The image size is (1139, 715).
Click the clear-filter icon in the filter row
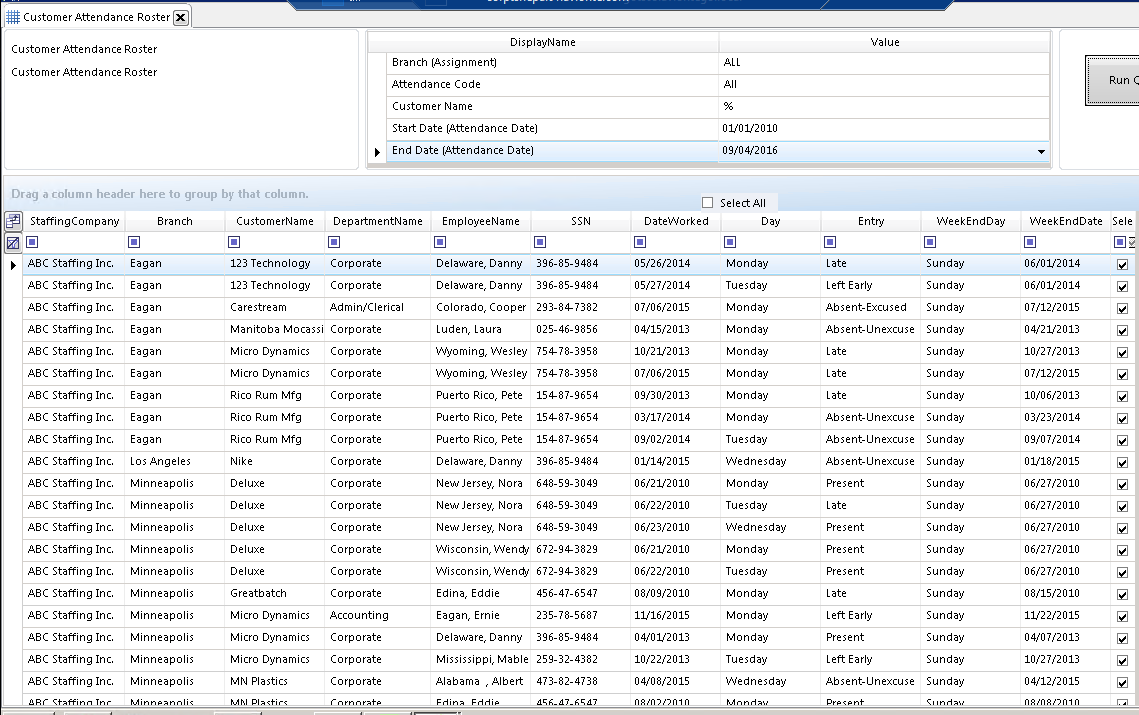pyautogui.click(x=13, y=243)
